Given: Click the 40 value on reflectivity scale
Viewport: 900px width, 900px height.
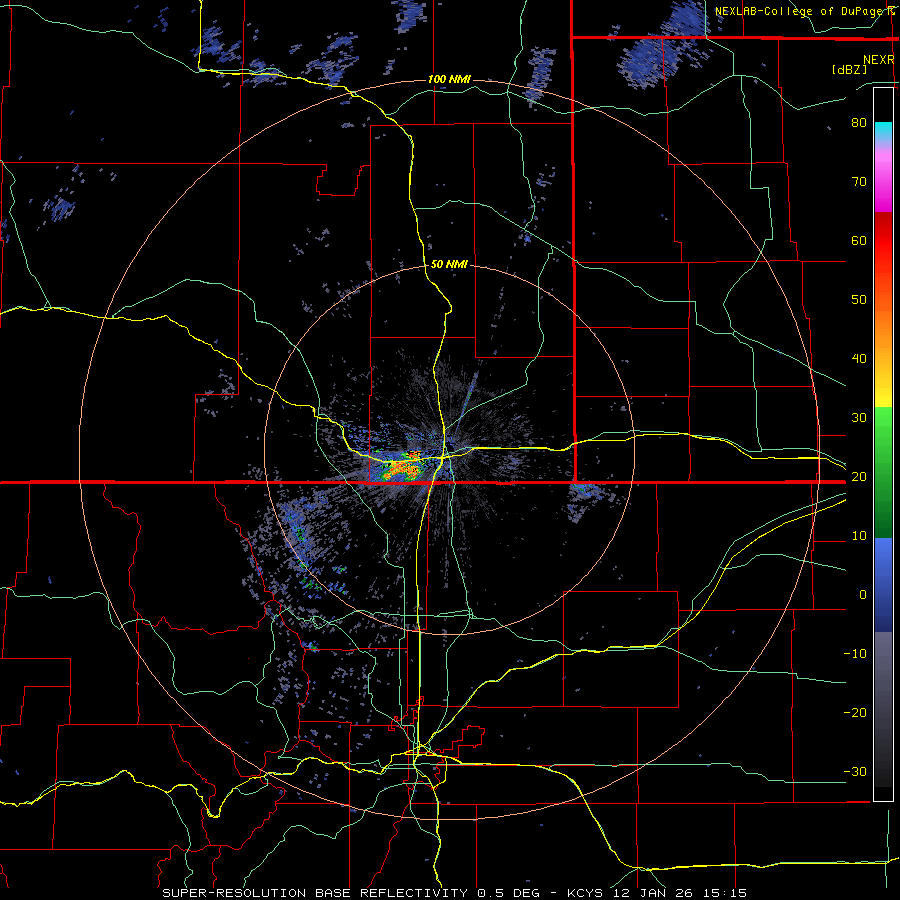Looking at the screenshot, I should (x=859, y=359).
